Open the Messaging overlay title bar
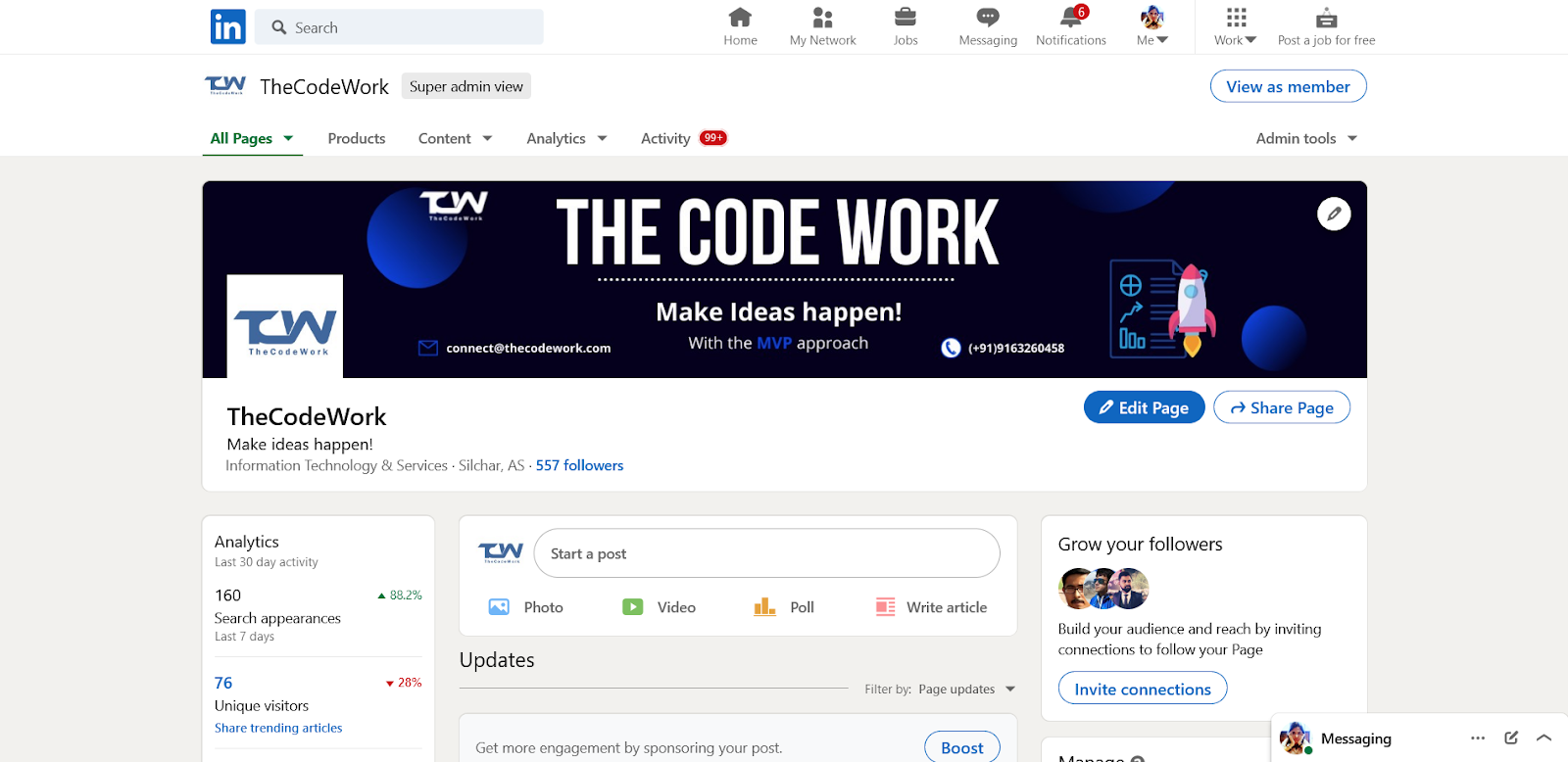The height and width of the screenshot is (762, 1568). (x=1419, y=738)
